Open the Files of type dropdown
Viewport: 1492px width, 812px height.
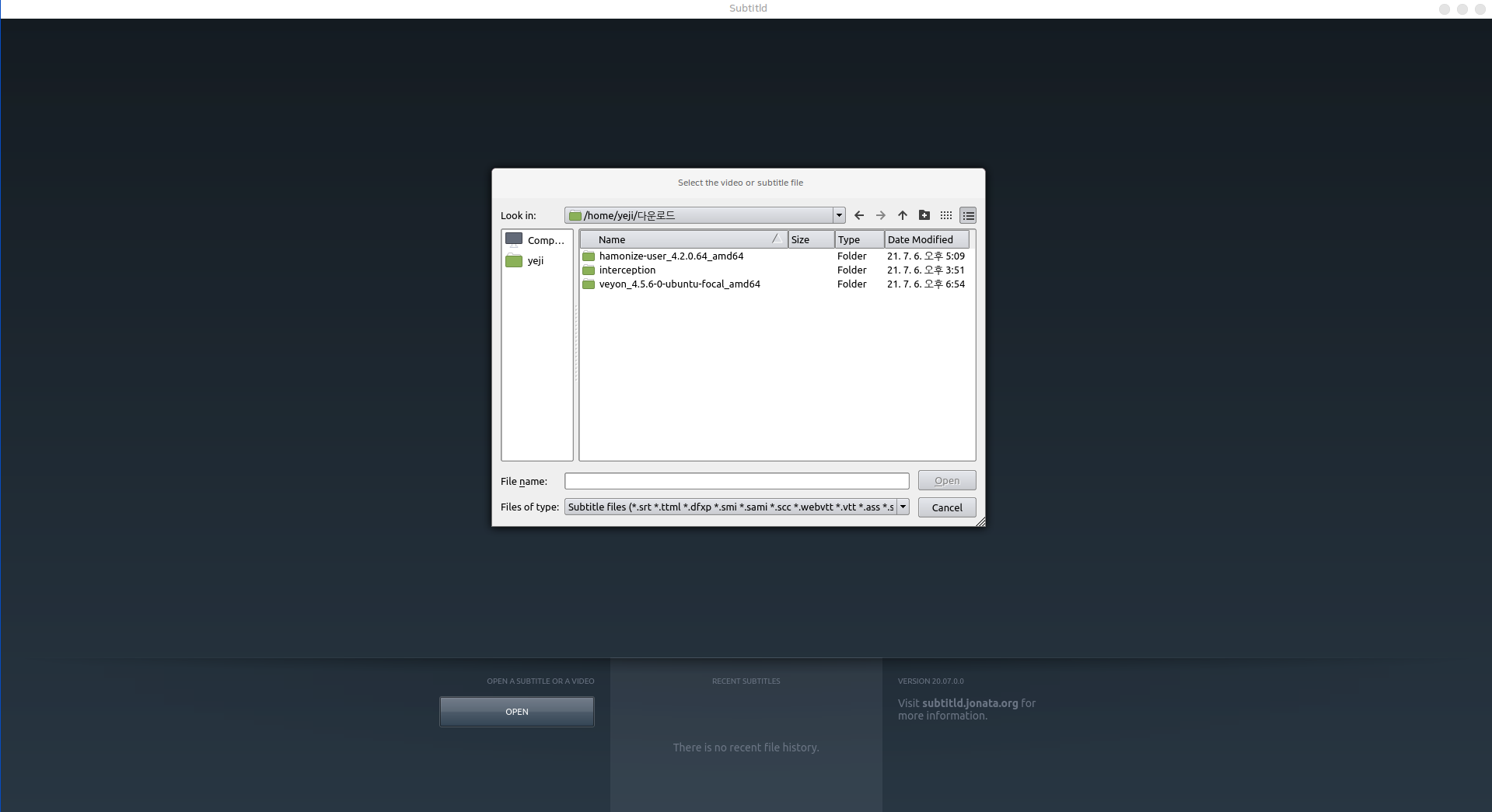(903, 507)
